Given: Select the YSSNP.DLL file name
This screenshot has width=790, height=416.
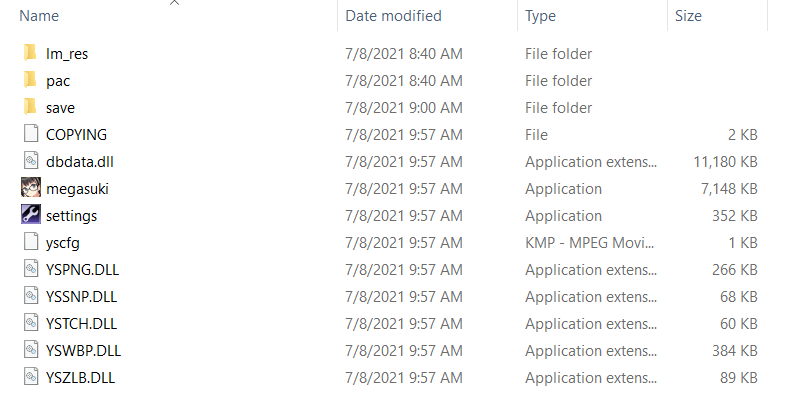Looking at the screenshot, I should tap(81, 296).
